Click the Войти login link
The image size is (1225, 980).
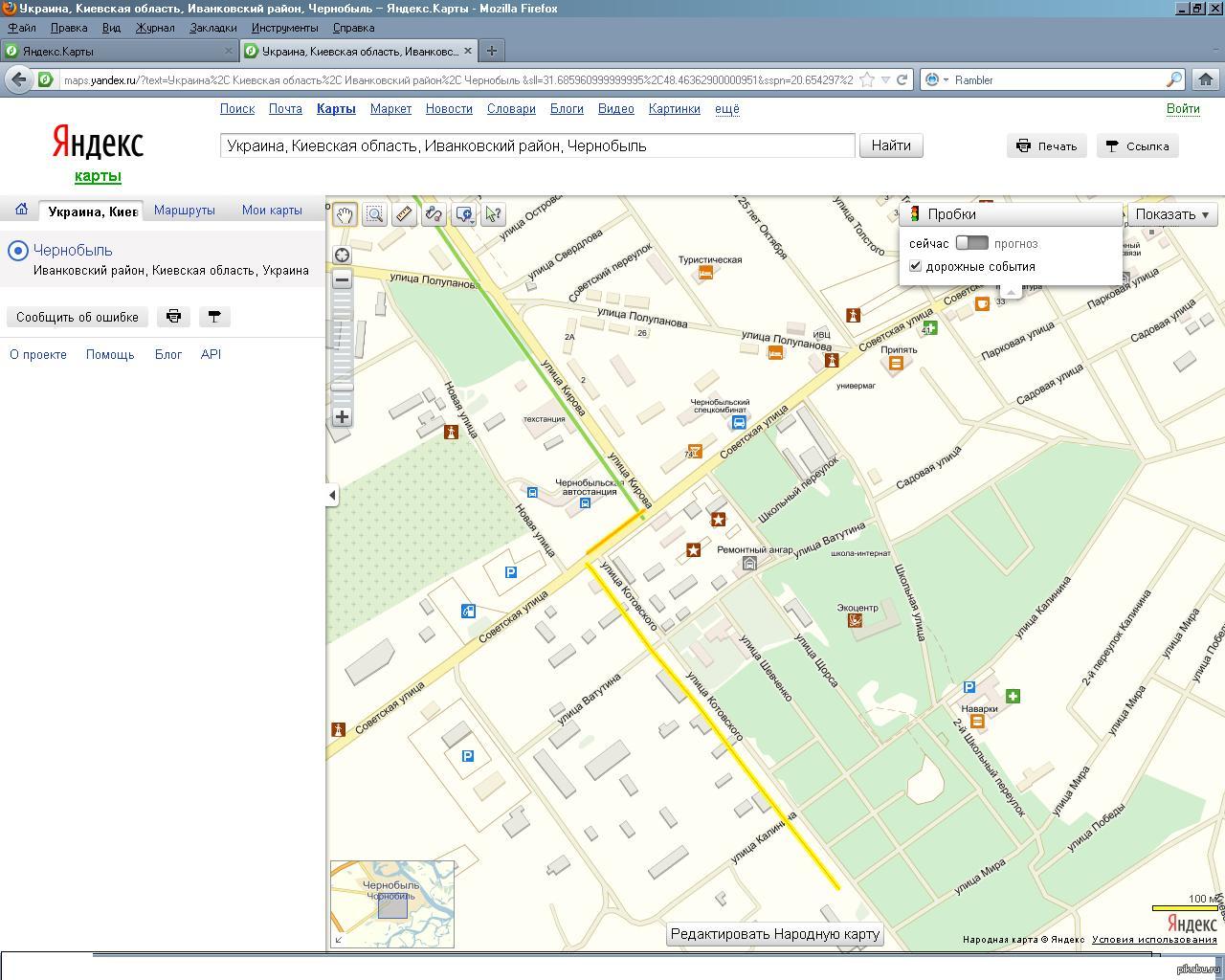(1183, 108)
